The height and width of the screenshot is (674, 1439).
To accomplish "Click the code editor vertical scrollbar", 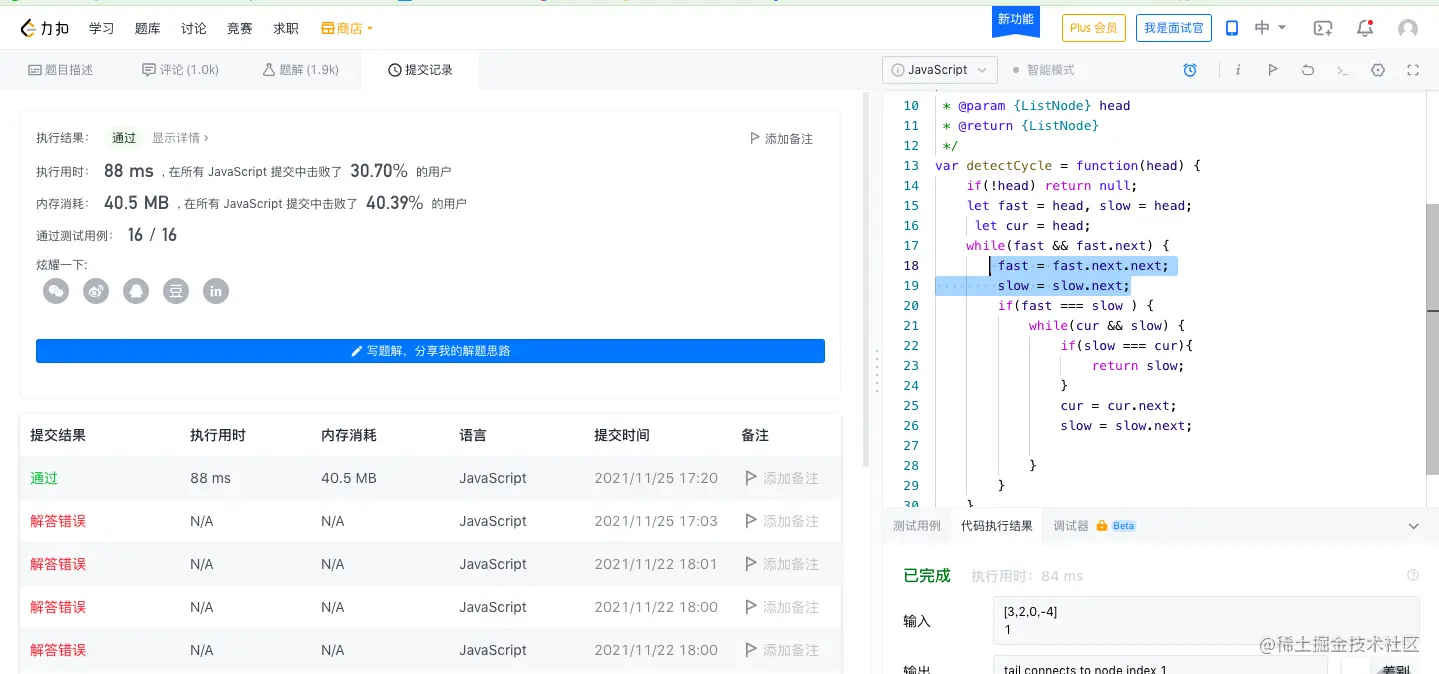I will coord(1432,340).
